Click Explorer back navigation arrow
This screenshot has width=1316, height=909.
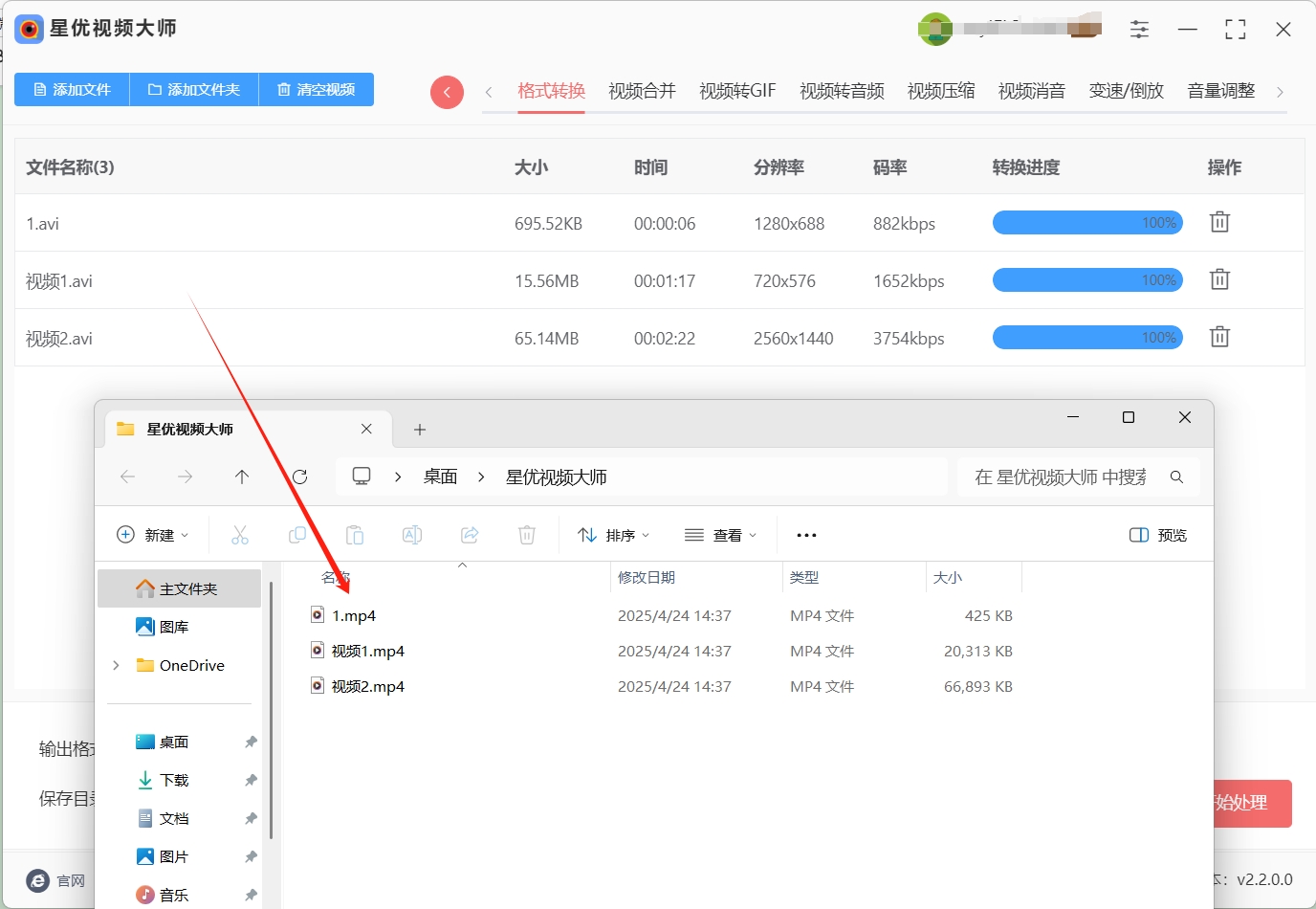[x=127, y=477]
